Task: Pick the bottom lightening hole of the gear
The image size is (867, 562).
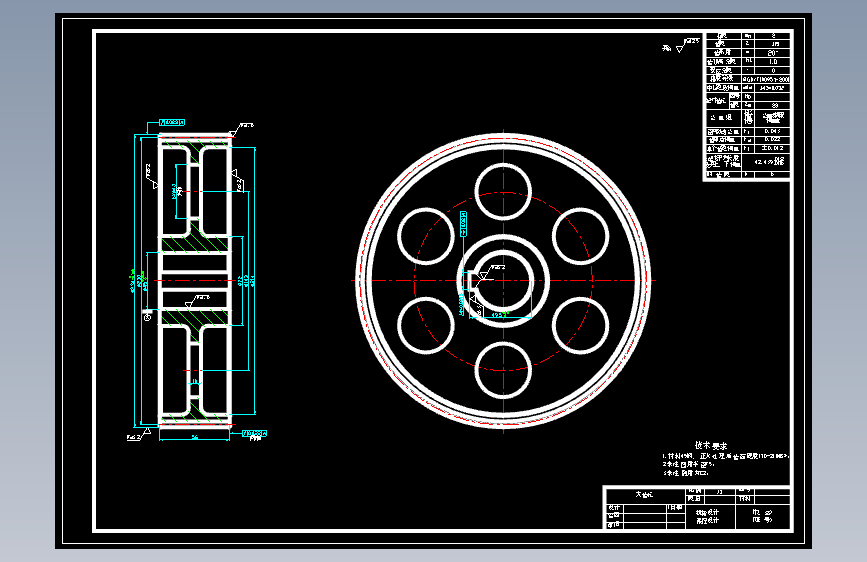Action: [x=503, y=370]
